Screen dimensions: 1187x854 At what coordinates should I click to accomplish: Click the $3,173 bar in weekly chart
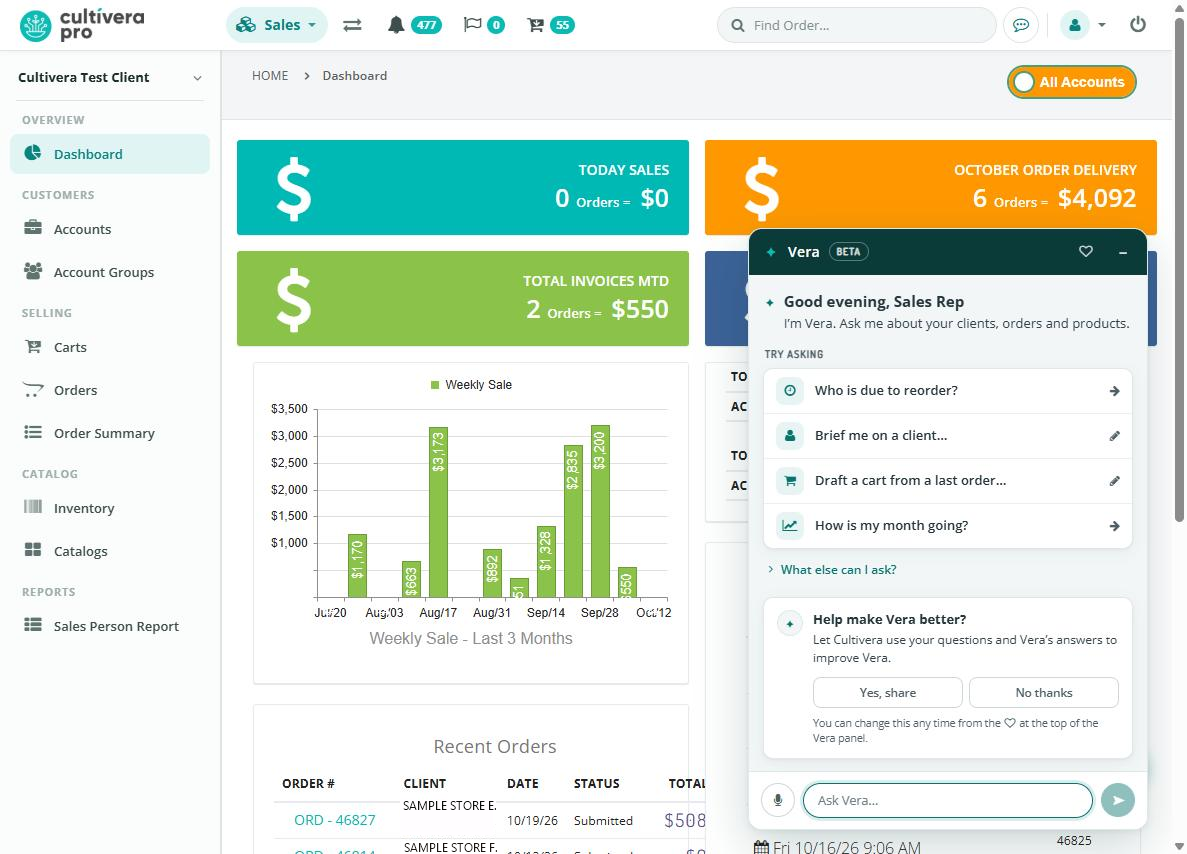[x=438, y=512]
